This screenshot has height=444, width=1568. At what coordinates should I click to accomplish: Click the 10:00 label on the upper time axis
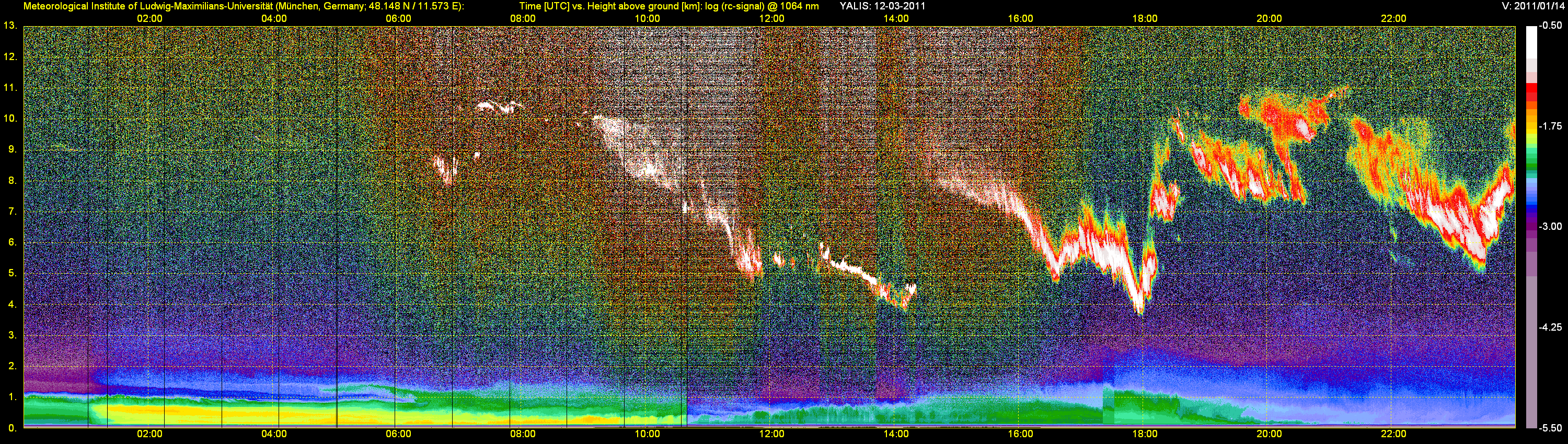click(x=648, y=19)
